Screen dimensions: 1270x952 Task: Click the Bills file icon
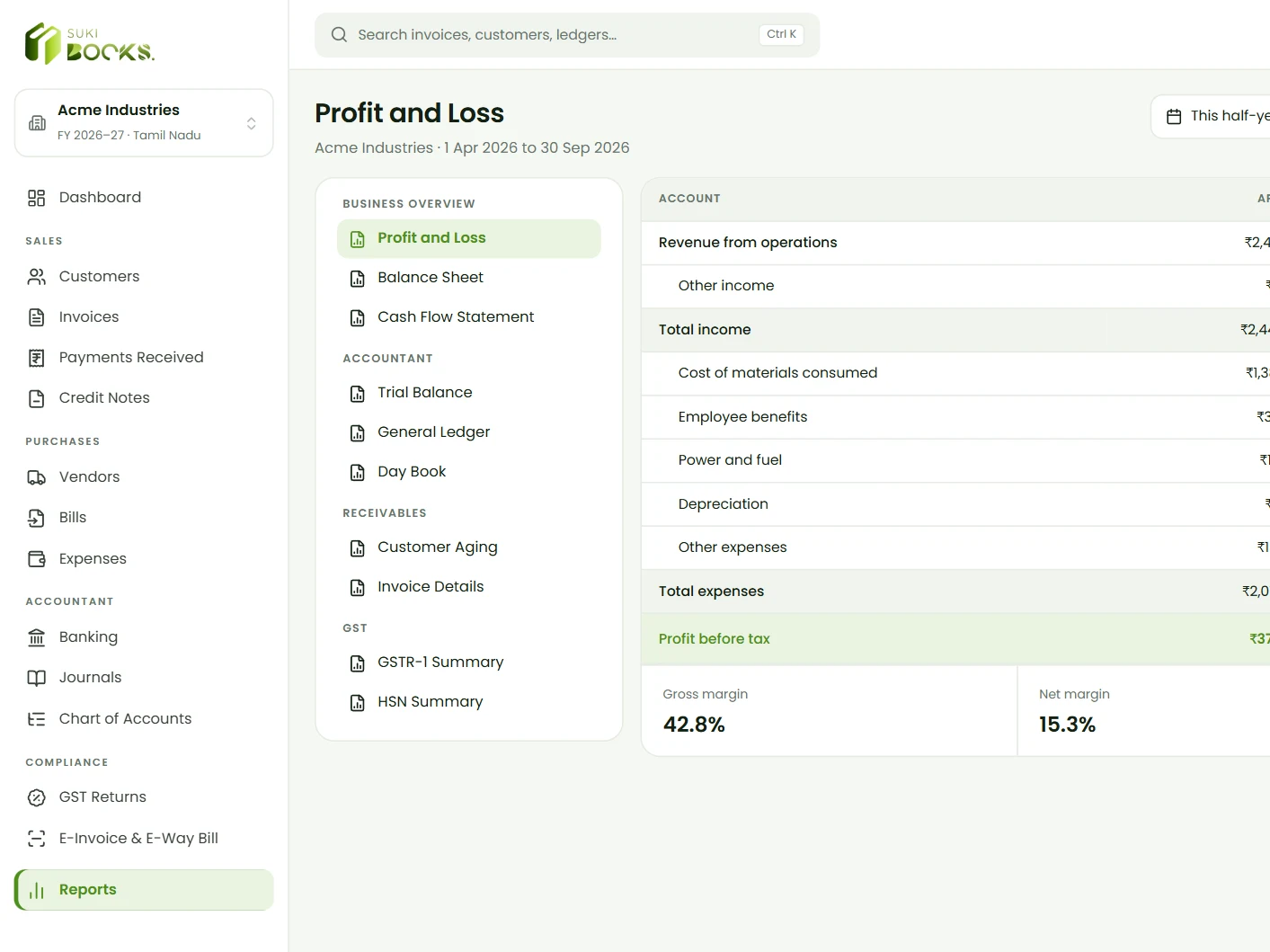[36, 518]
